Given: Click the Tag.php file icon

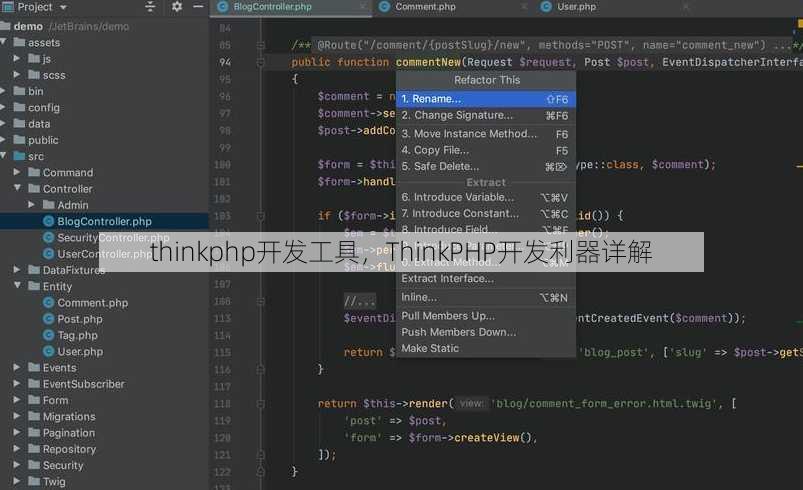Looking at the screenshot, I should (49, 335).
